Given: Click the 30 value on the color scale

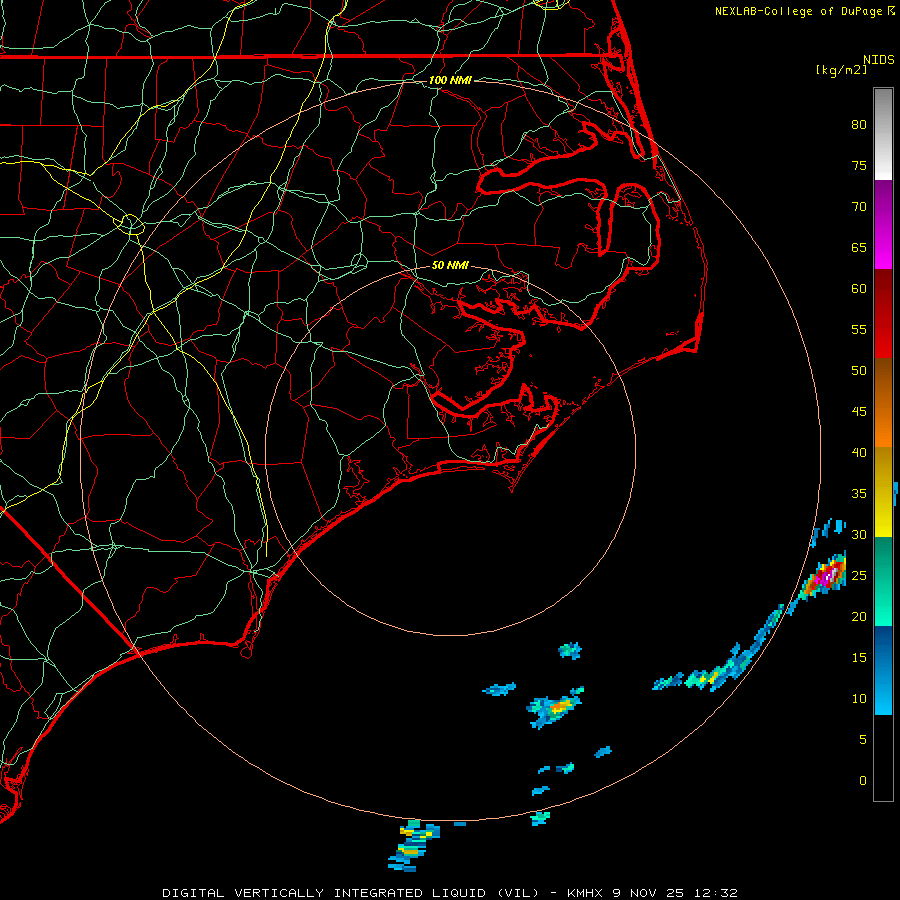Looking at the screenshot, I should [x=859, y=535].
